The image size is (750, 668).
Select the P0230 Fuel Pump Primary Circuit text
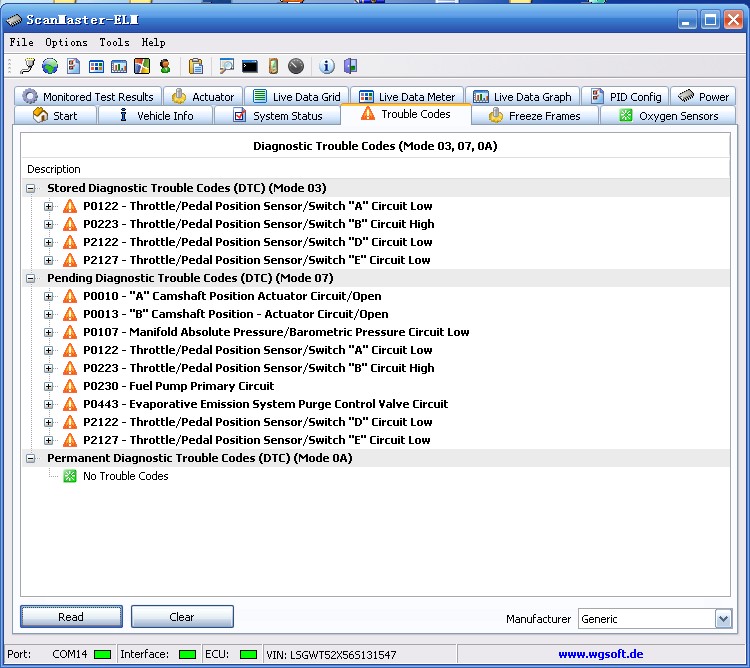178,386
